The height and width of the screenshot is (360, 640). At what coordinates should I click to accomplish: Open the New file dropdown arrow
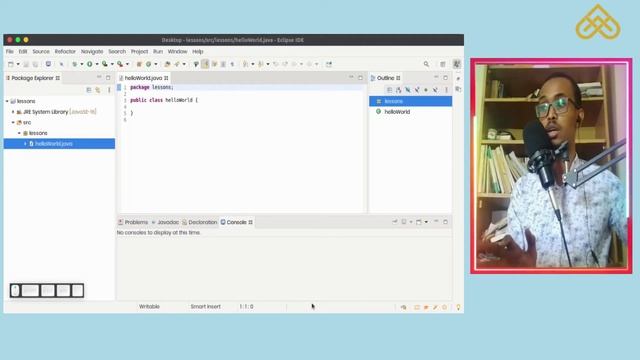point(18,64)
